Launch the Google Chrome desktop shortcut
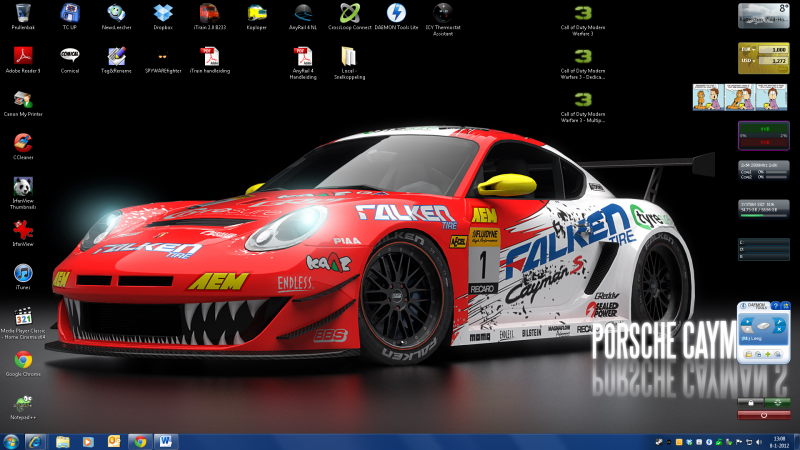Screen dimensions: 800x450 coord(23,363)
